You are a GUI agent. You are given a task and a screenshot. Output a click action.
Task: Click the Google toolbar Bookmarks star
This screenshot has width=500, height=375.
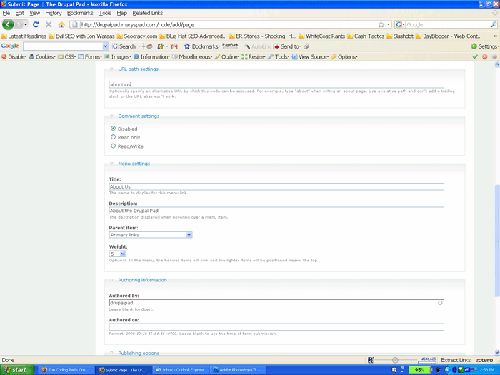click(201, 46)
